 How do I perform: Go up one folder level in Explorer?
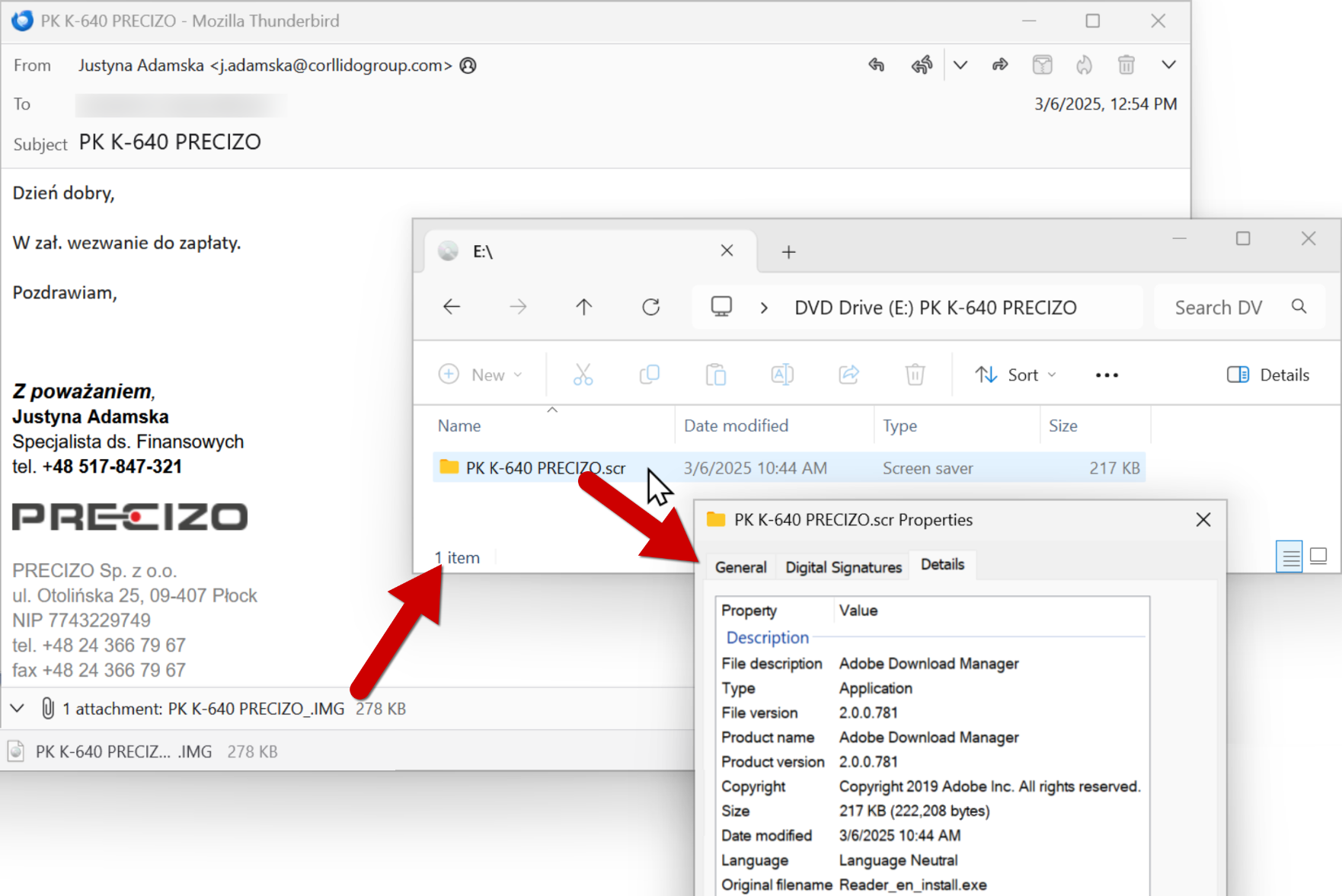[583, 307]
